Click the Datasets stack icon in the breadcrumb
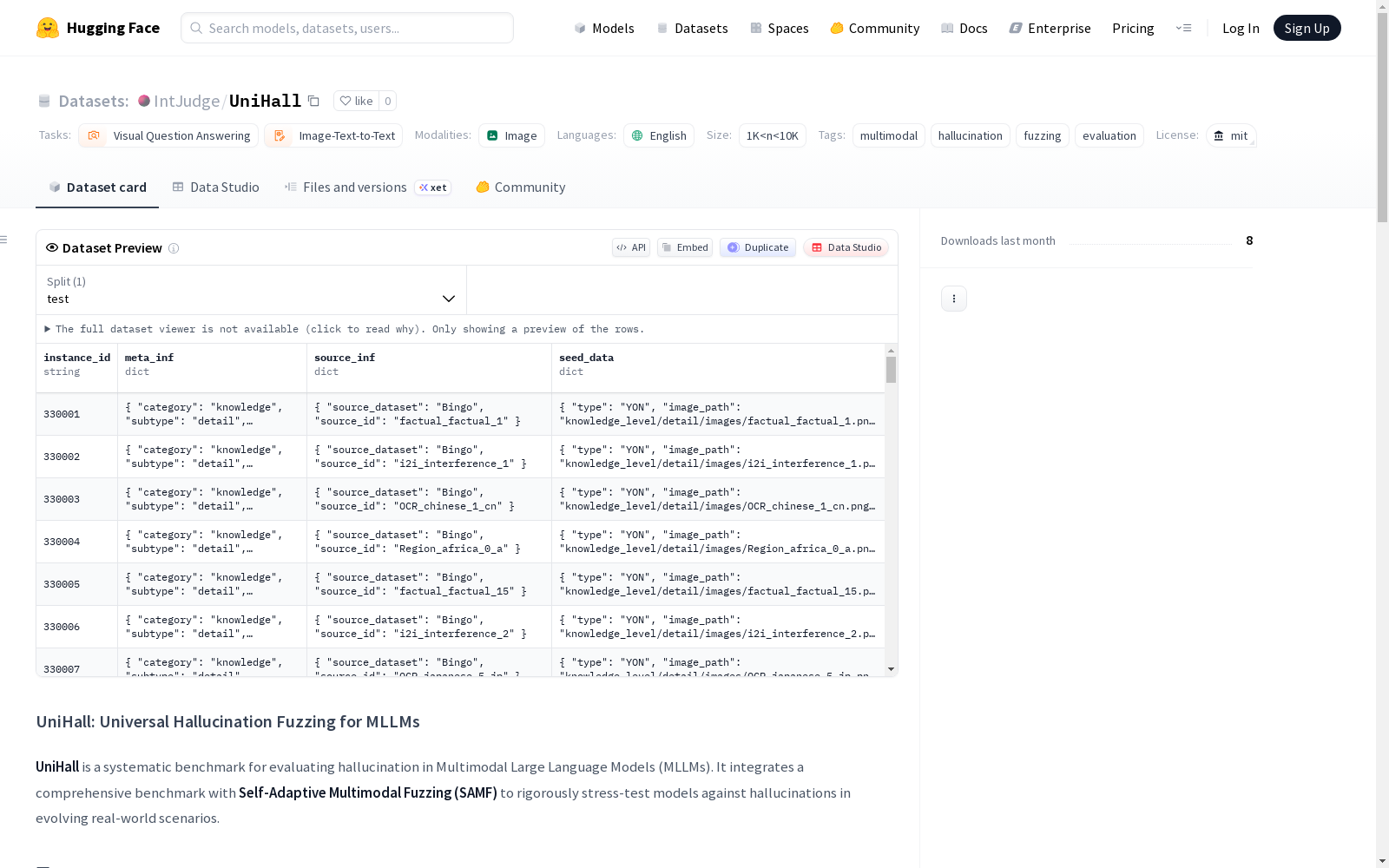 tap(44, 101)
